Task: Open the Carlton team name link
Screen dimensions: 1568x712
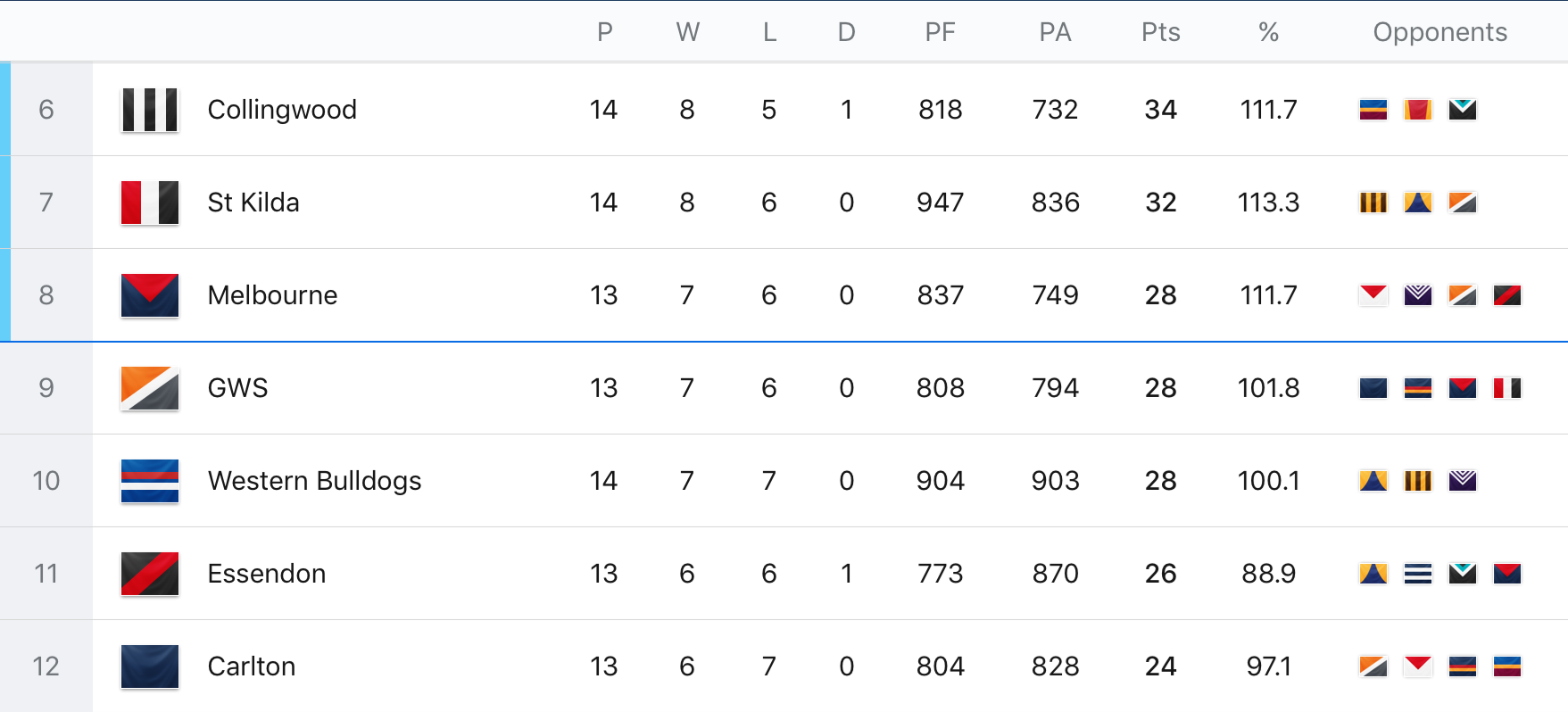Action: click(252, 666)
